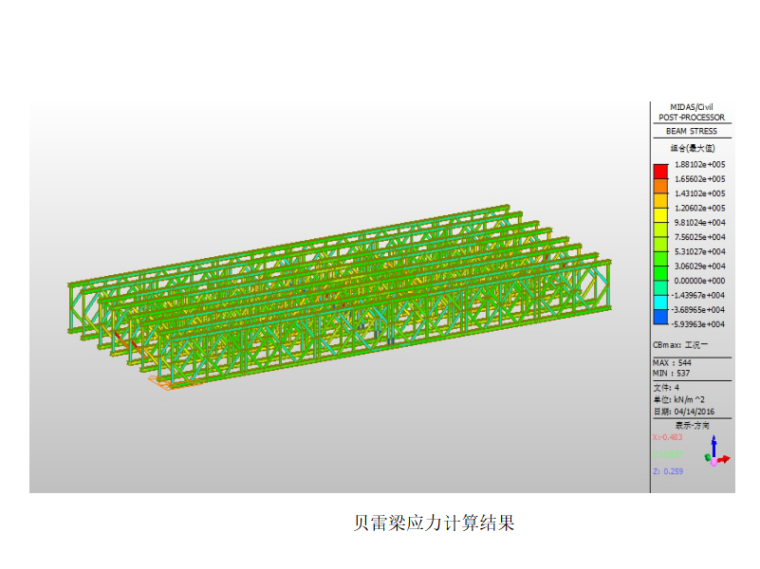Click the 单位: kN/m^2 unit label
The width and height of the screenshot is (760, 569).
pos(679,399)
